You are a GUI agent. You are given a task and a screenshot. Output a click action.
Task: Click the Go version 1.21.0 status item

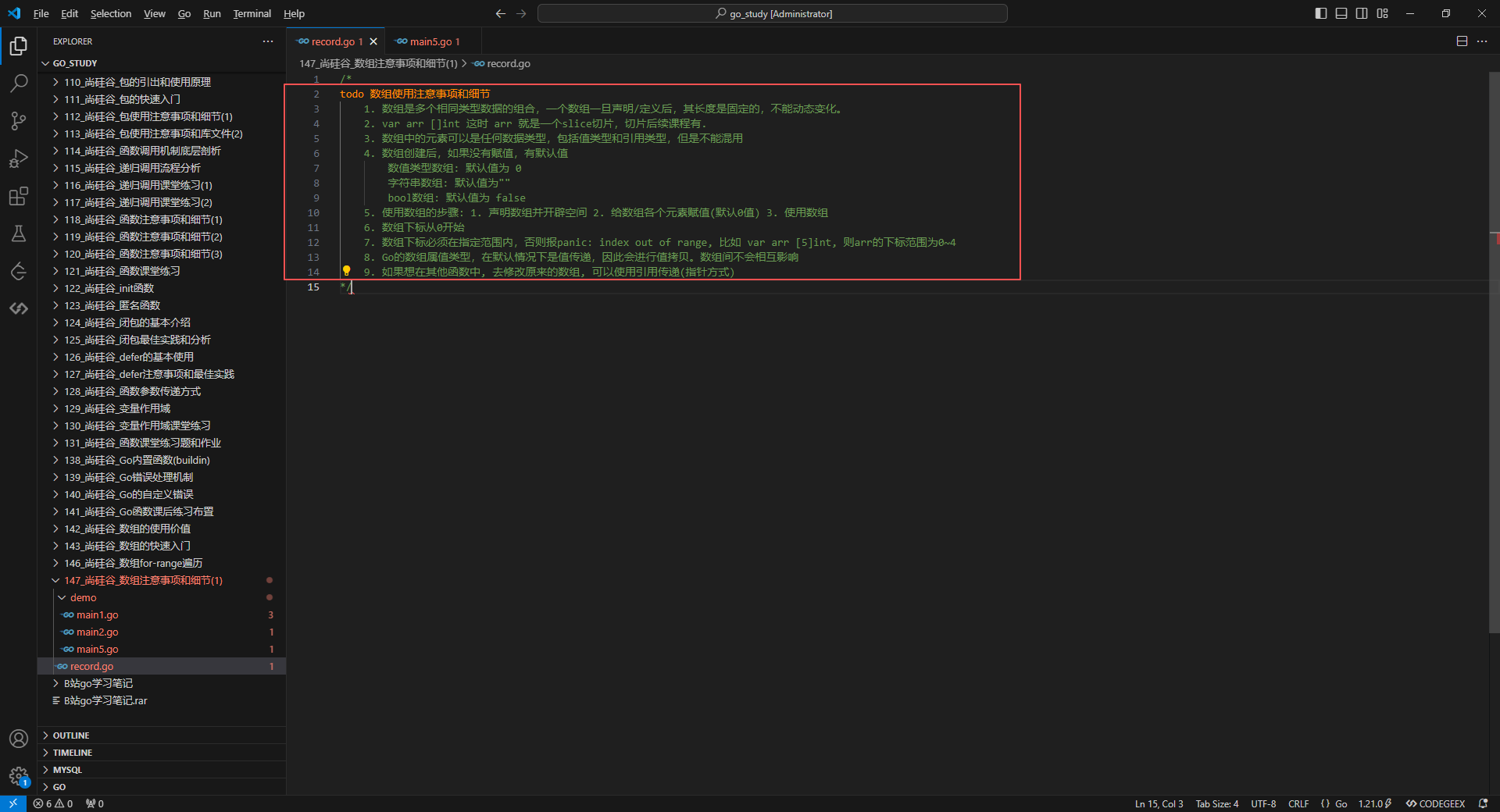pyautogui.click(x=1375, y=803)
